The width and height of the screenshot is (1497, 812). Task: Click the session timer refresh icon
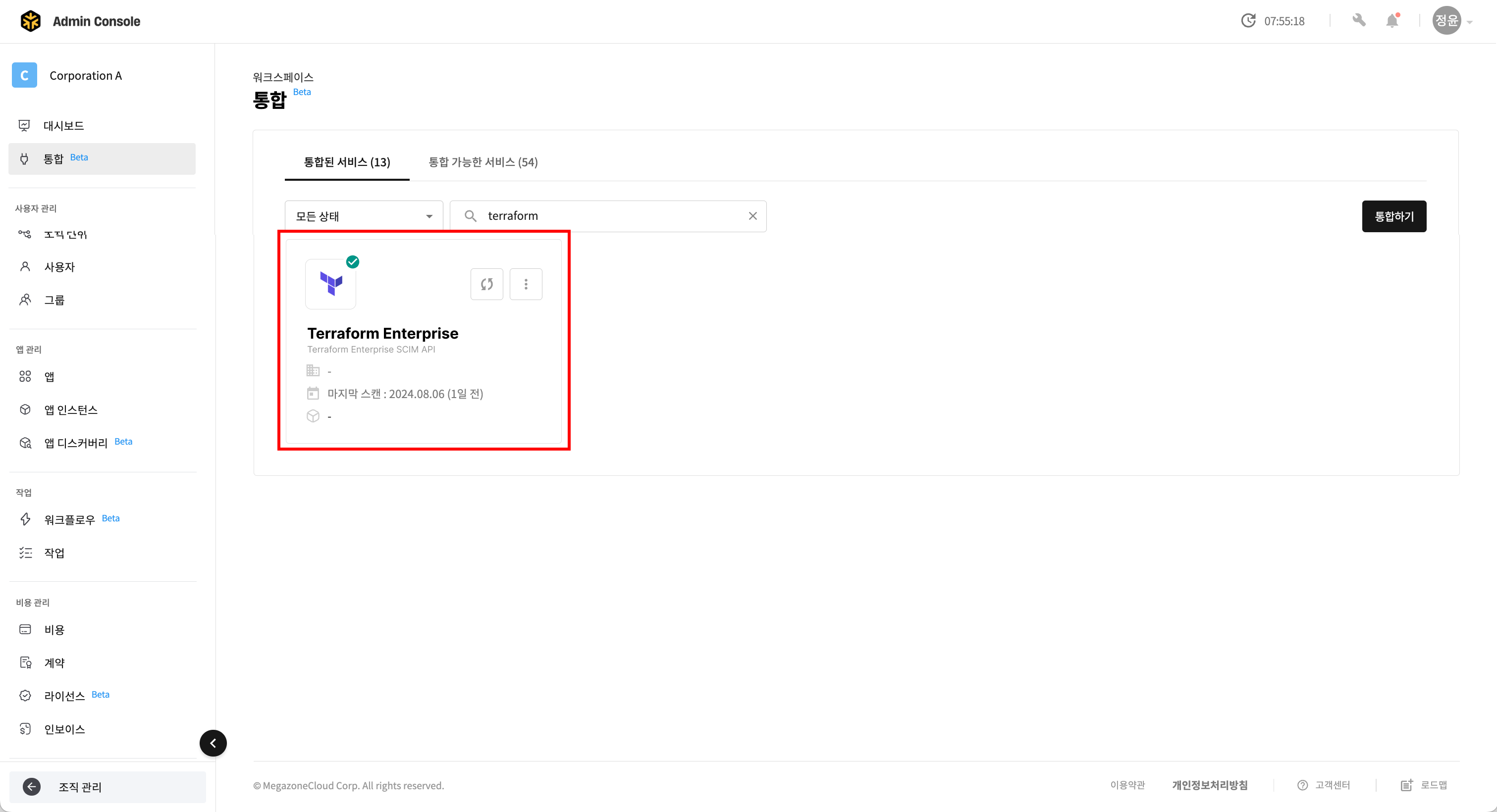point(1248,21)
